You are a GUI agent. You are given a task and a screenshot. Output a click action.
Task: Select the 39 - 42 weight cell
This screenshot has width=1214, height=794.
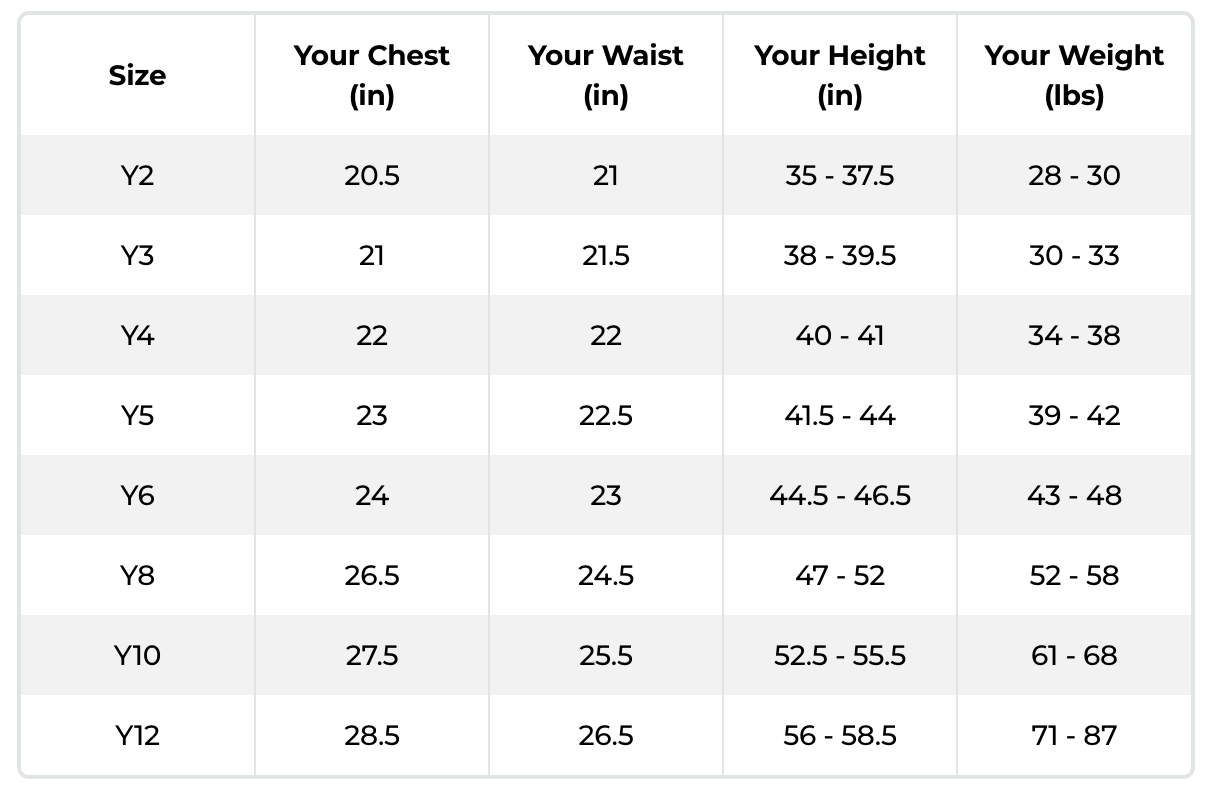(1074, 416)
